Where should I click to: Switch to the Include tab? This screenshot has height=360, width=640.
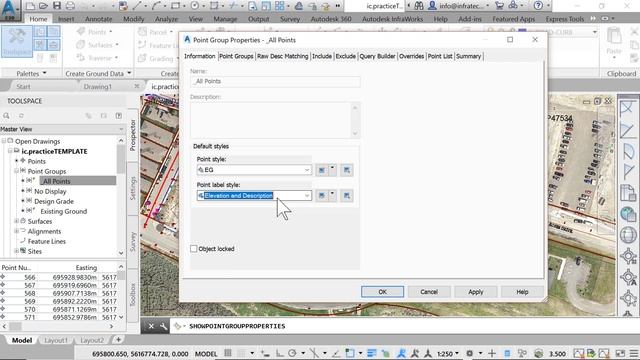[322, 56]
